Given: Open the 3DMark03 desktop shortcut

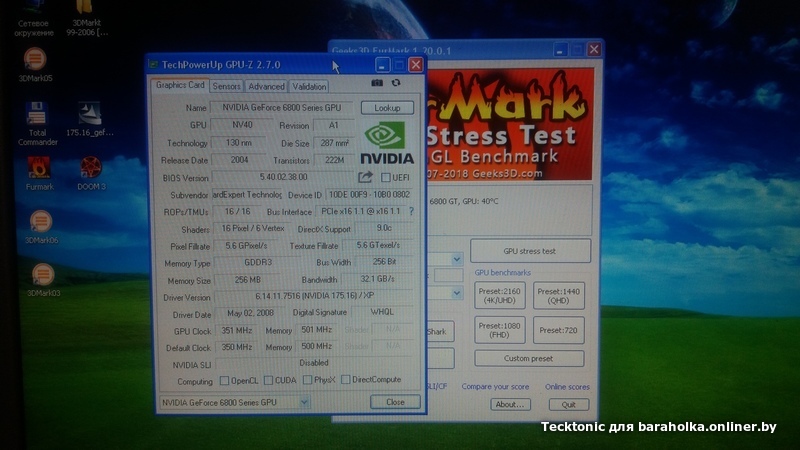Looking at the screenshot, I should (43, 280).
